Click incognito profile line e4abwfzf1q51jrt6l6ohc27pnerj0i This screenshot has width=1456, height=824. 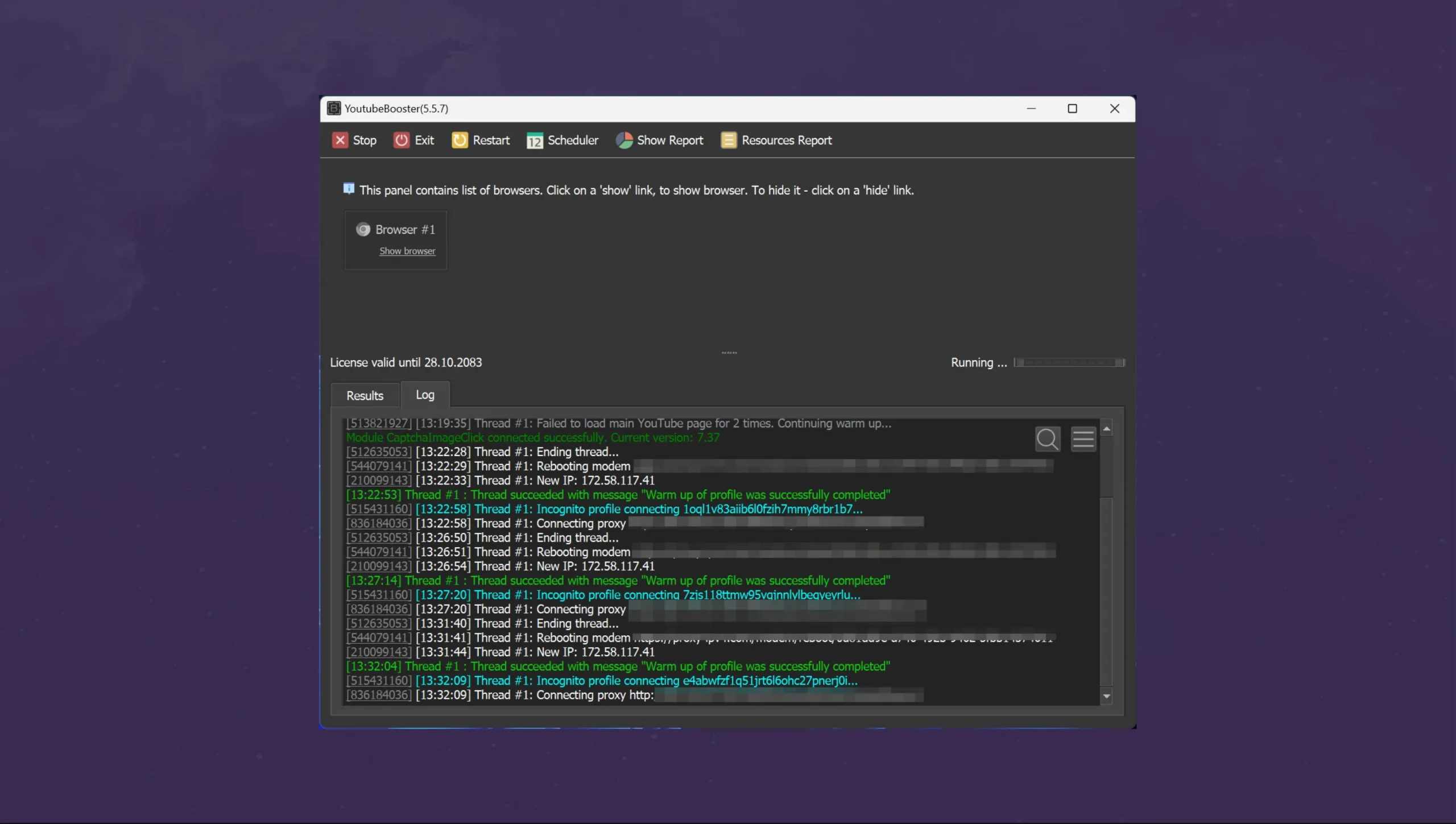(x=602, y=681)
